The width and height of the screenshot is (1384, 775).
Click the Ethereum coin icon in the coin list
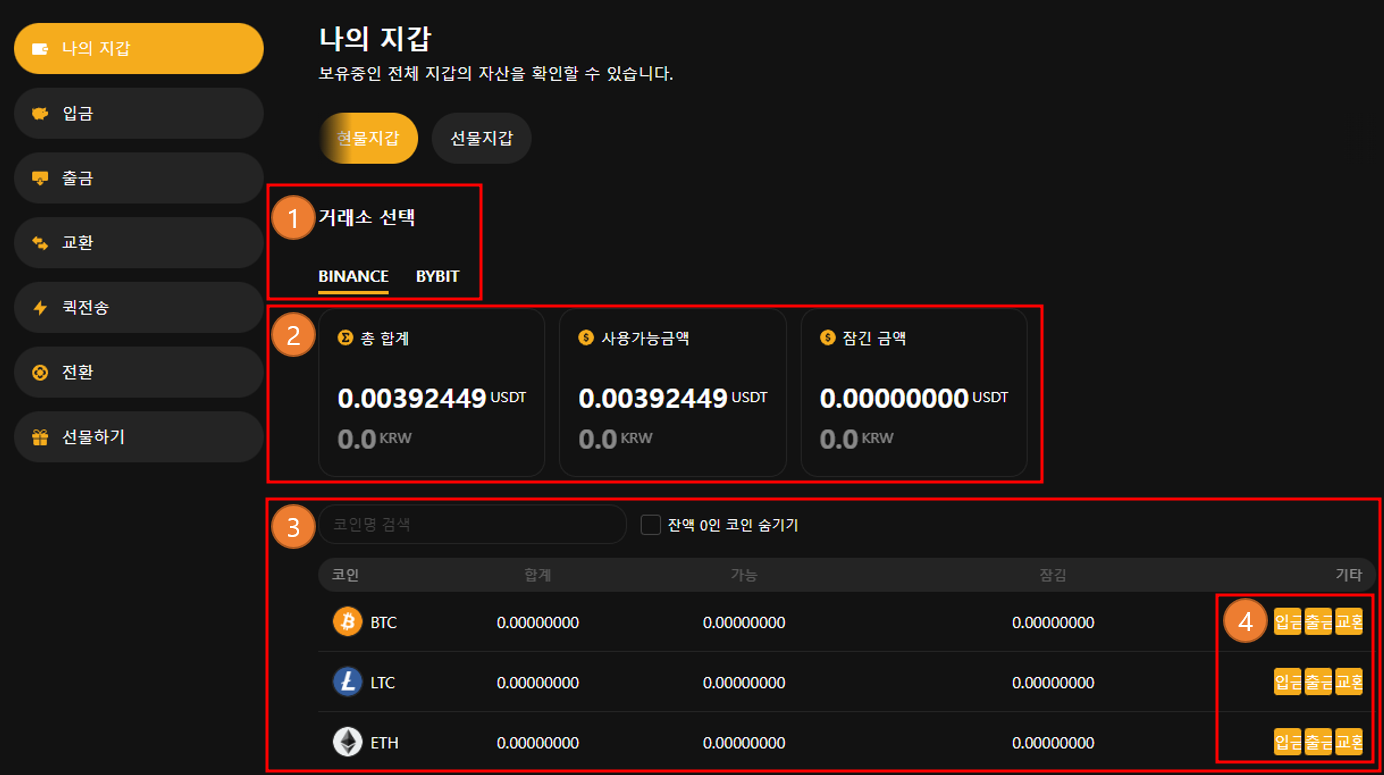[x=346, y=742]
